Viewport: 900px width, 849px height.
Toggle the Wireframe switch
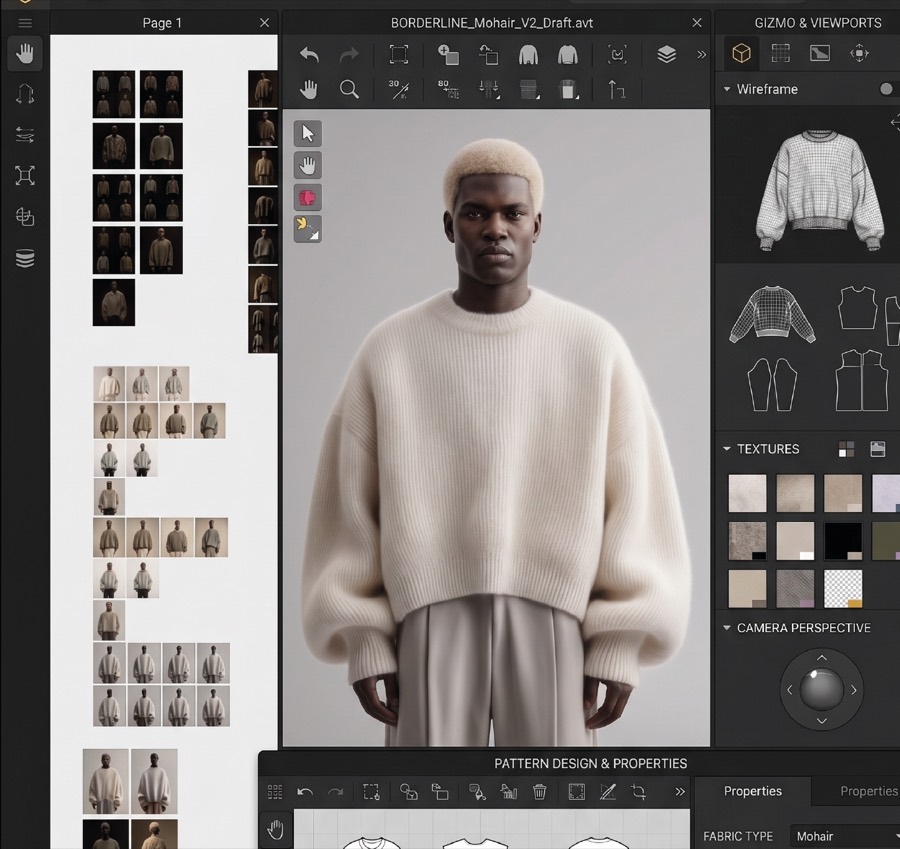[887, 89]
